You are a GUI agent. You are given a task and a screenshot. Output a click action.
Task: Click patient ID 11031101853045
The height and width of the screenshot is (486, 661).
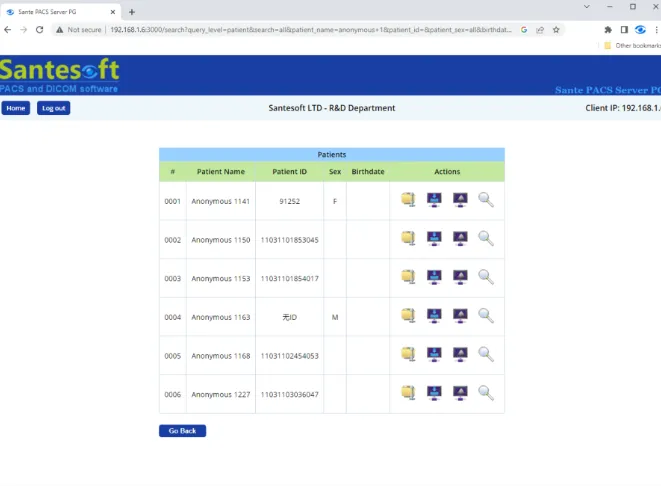[290, 240]
